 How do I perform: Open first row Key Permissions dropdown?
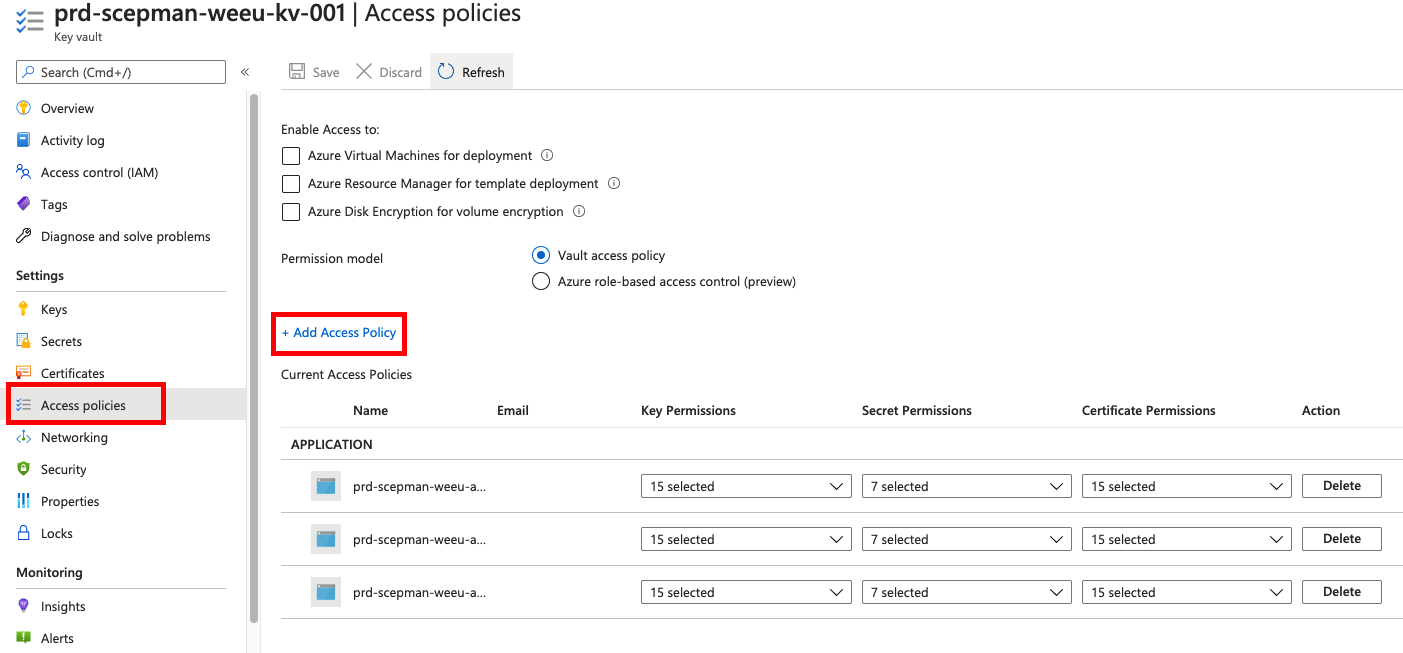click(x=746, y=486)
